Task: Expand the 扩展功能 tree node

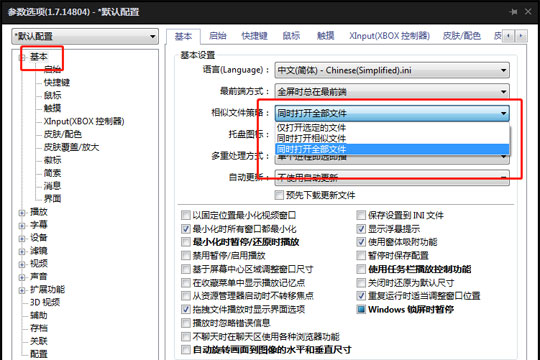Action: tap(22, 290)
